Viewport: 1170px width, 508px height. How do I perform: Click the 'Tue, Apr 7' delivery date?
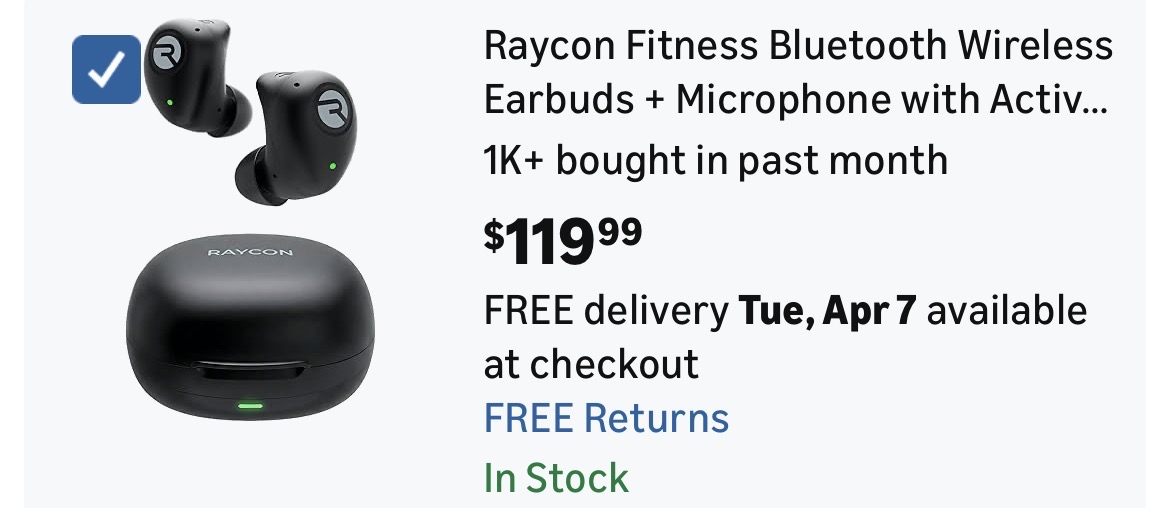827,310
